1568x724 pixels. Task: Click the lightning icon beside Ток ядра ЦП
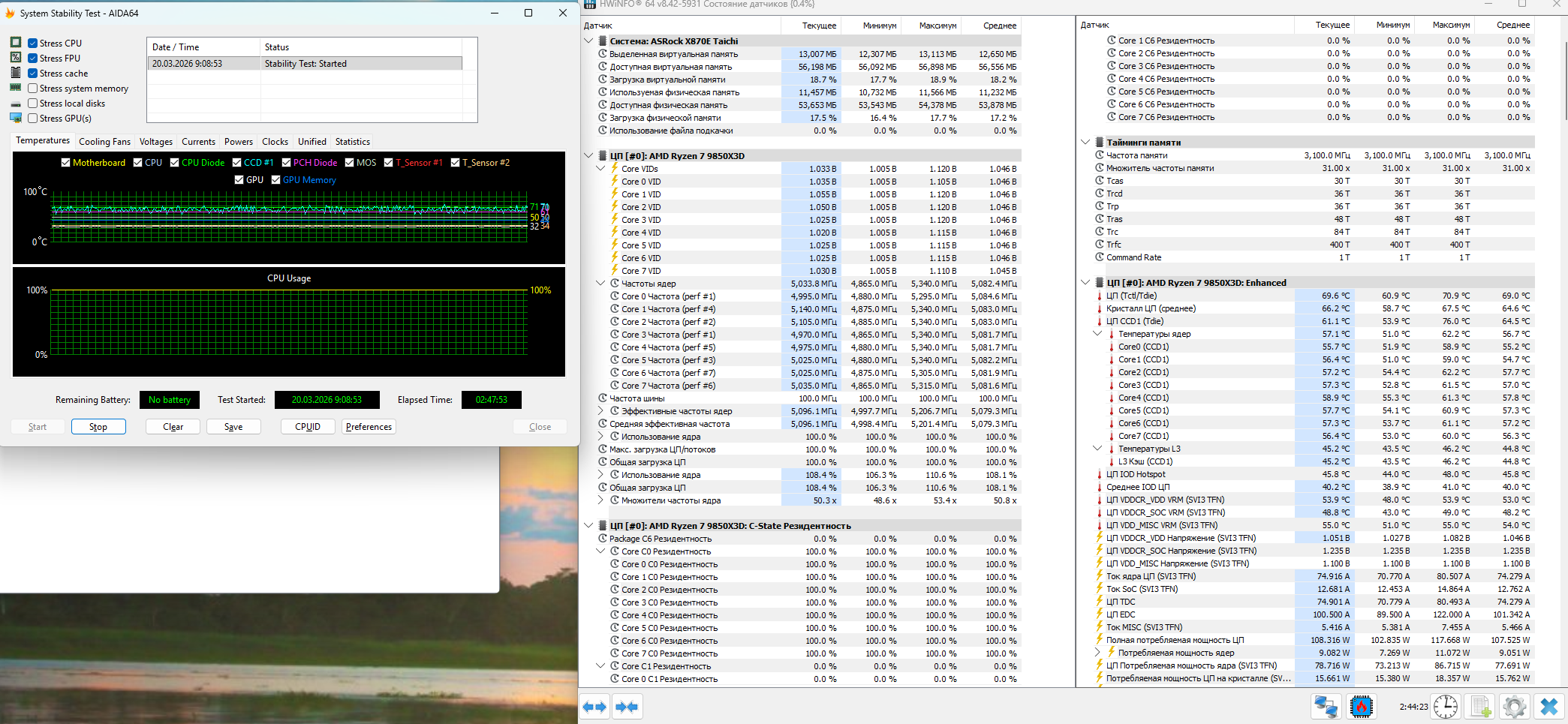(x=1099, y=576)
